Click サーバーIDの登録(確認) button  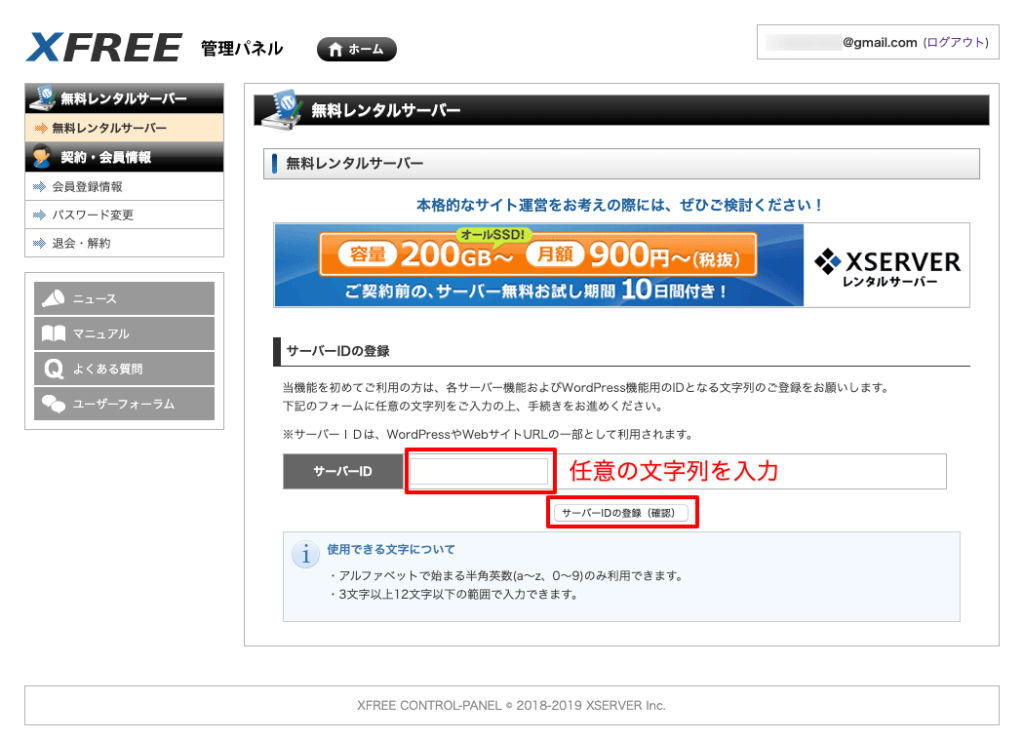[x=621, y=513]
